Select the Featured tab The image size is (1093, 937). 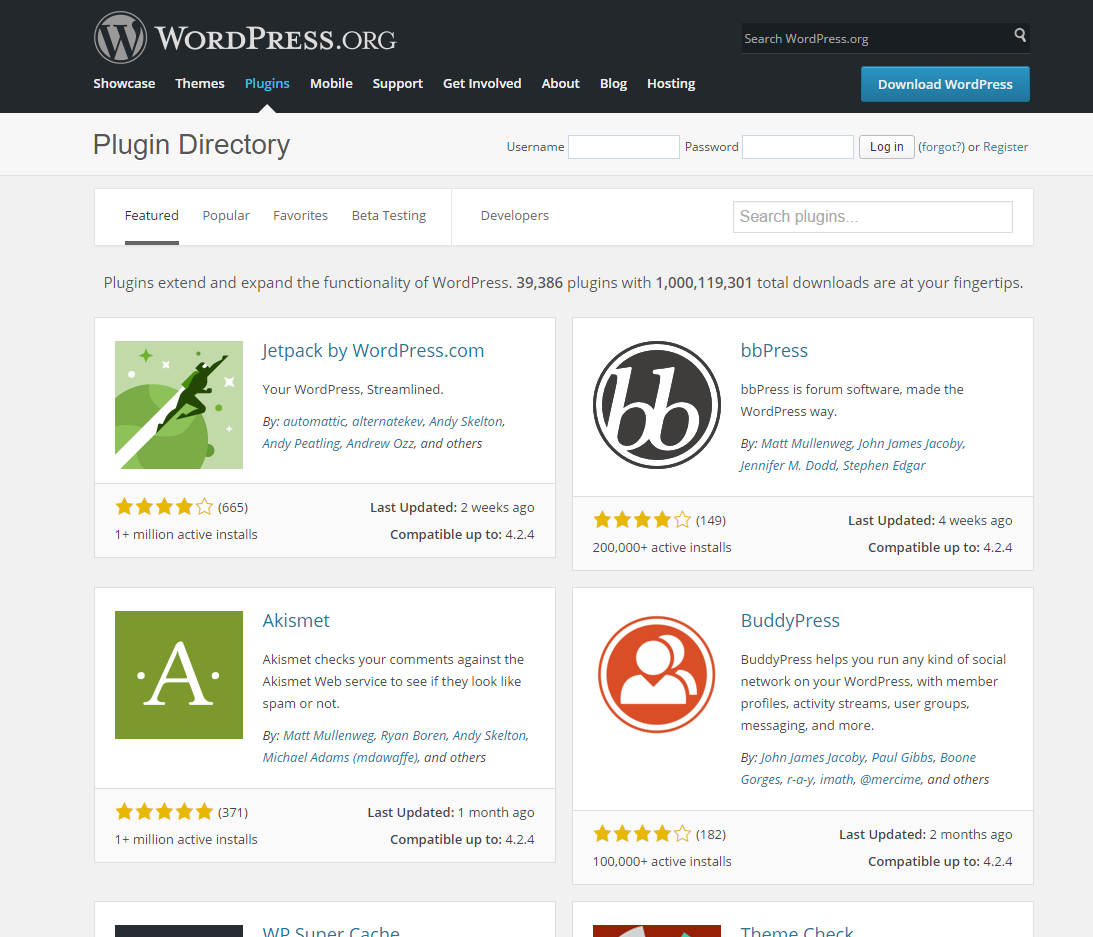click(151, 215)
